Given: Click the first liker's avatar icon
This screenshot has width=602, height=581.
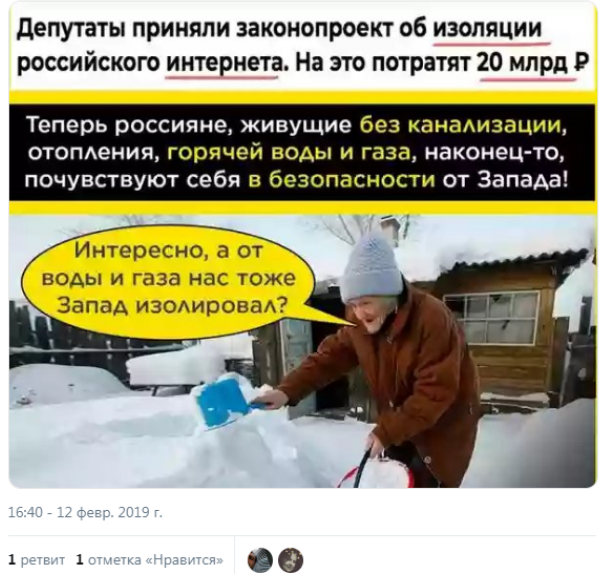Looking at the screenshot, I should click(x=260, y=560).
